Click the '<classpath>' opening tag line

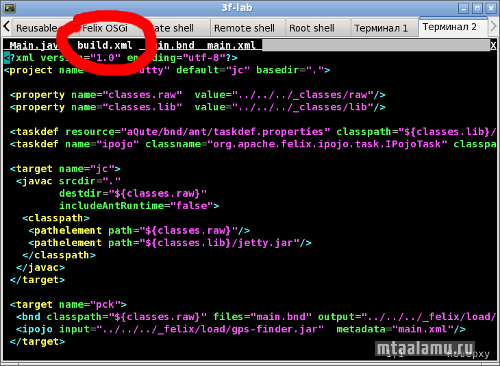[x=56, y=218]
